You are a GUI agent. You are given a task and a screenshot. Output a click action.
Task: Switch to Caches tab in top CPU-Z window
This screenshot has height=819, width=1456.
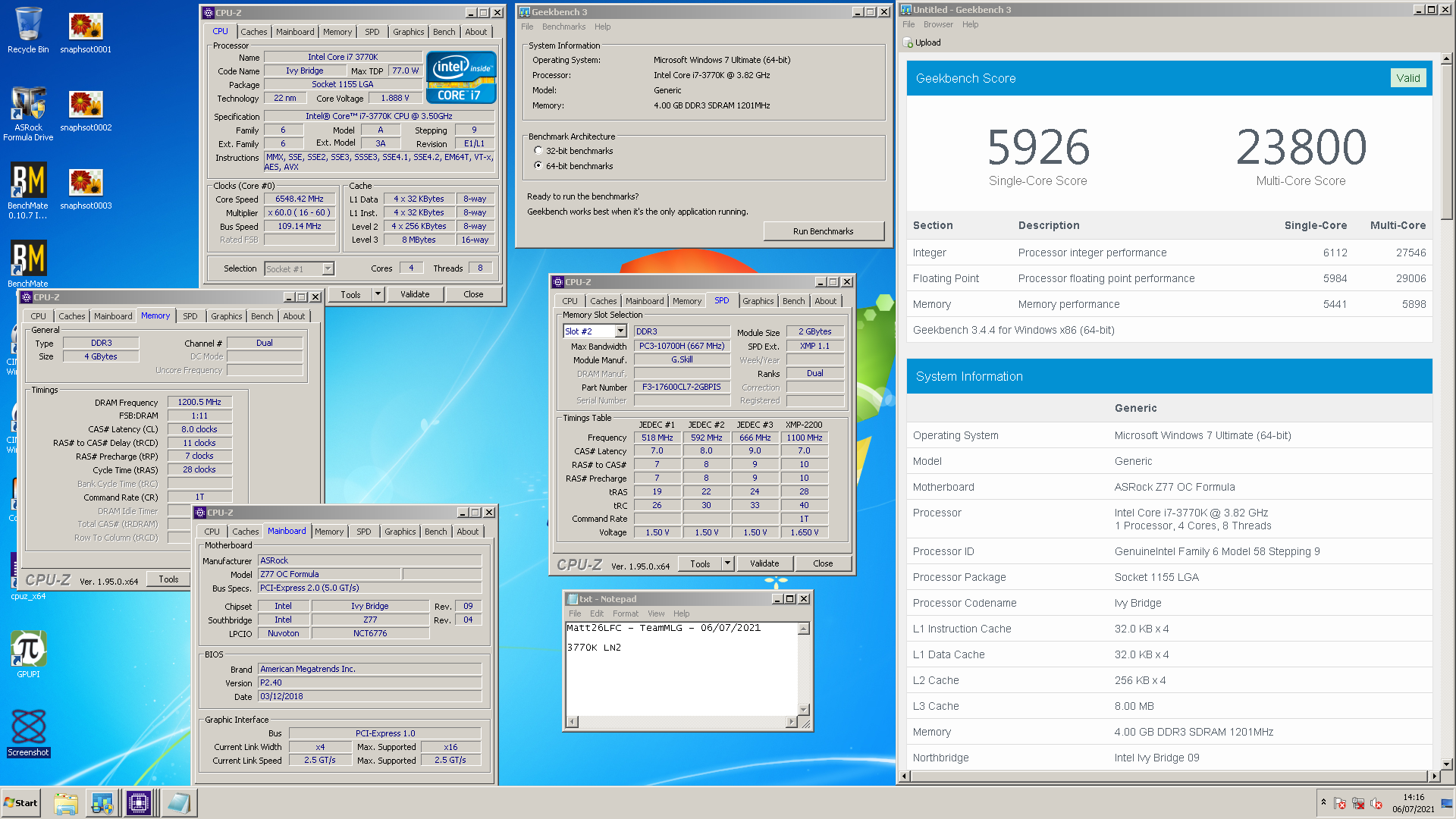point(254,32)
